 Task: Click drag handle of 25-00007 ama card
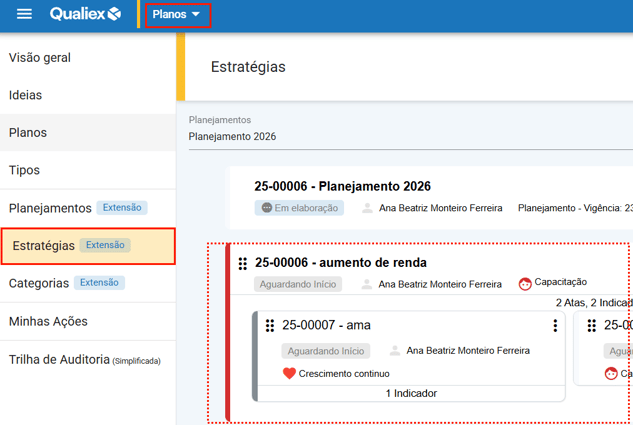pos(270,325)
